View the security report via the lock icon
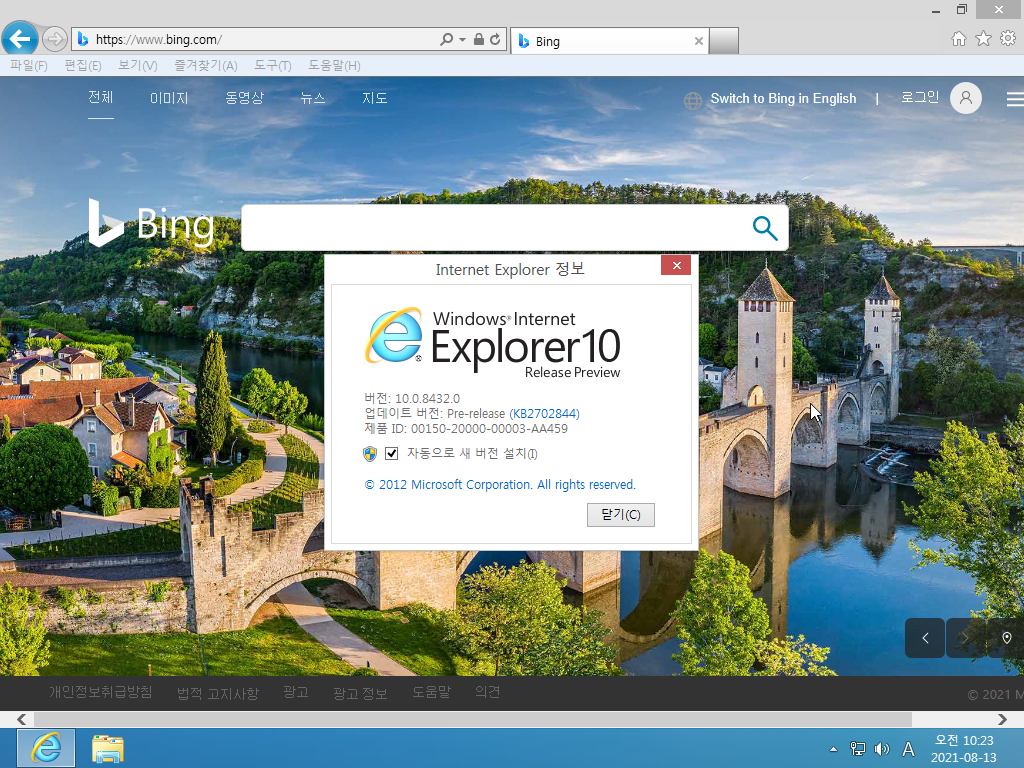 [x=477, y=39]
